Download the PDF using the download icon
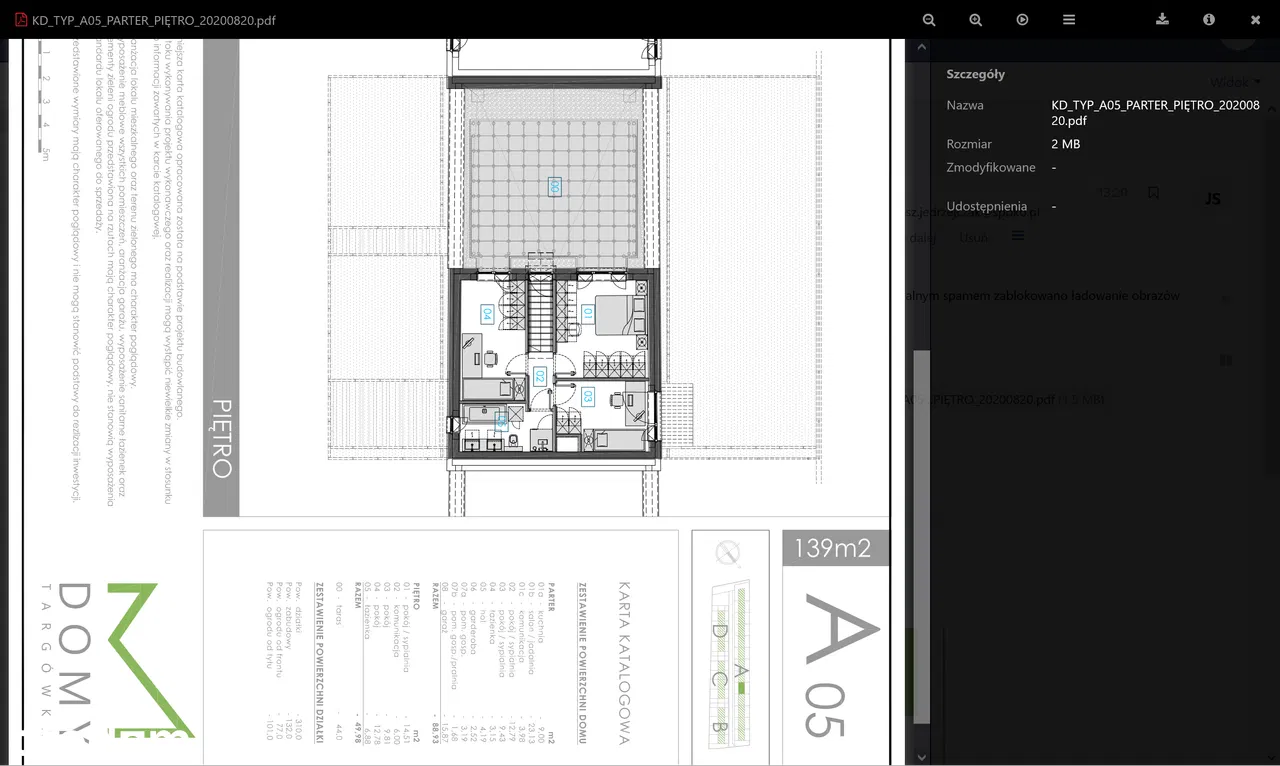 pos(1162,20)
